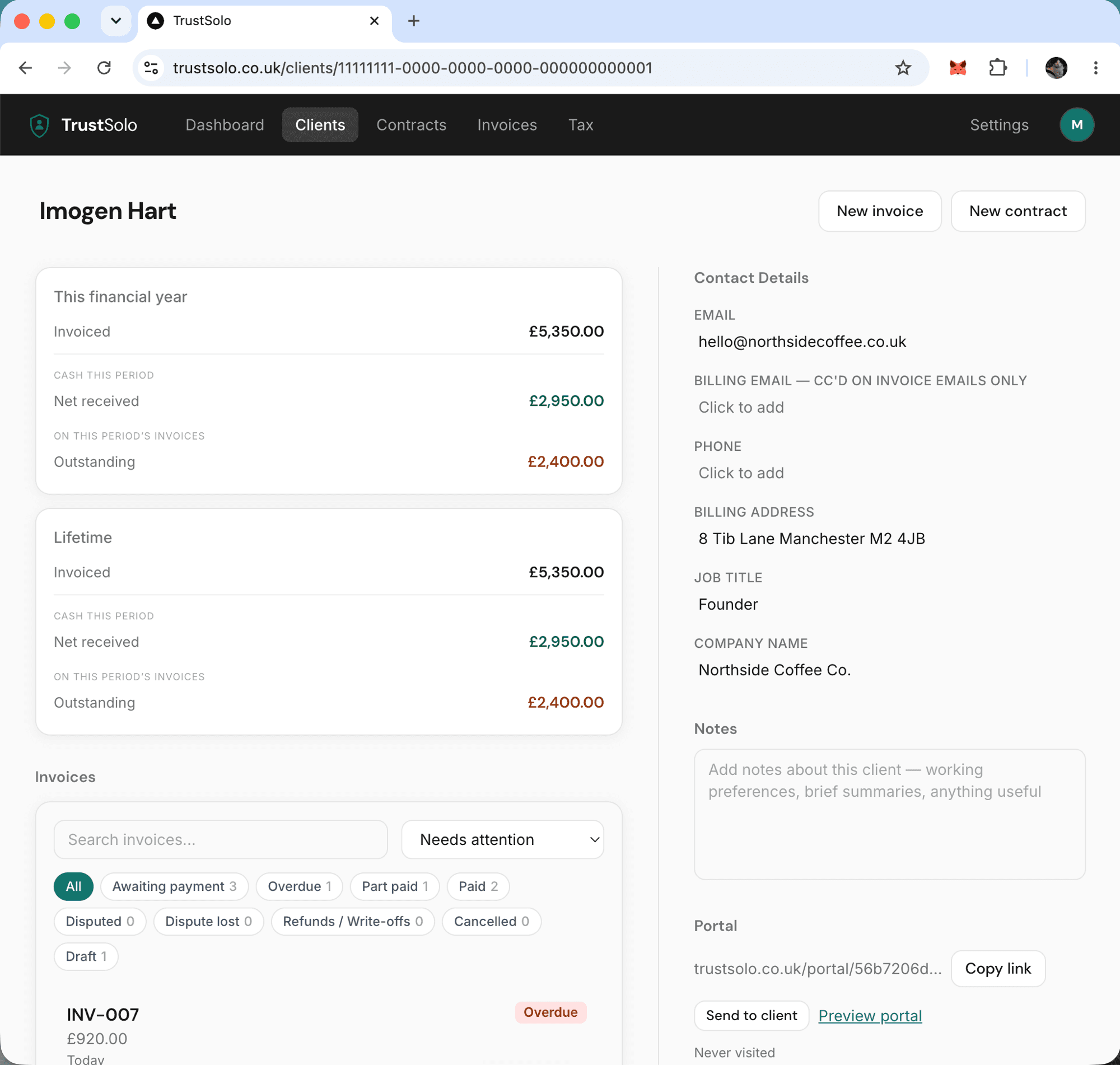Viewport: 1120px width, 1065px height.
Task: Filter invoices by Disputed chip
Action: coord(100,921)
